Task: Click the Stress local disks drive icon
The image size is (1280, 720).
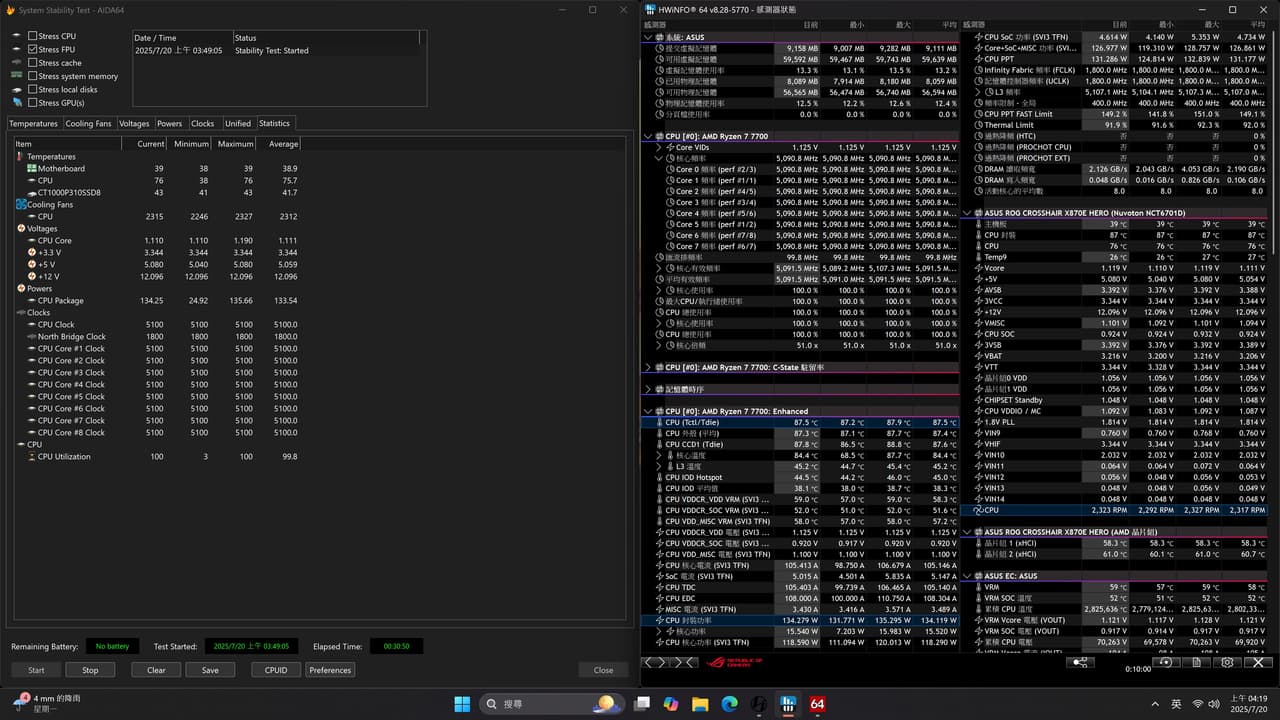Action: [x=17, y=90]
